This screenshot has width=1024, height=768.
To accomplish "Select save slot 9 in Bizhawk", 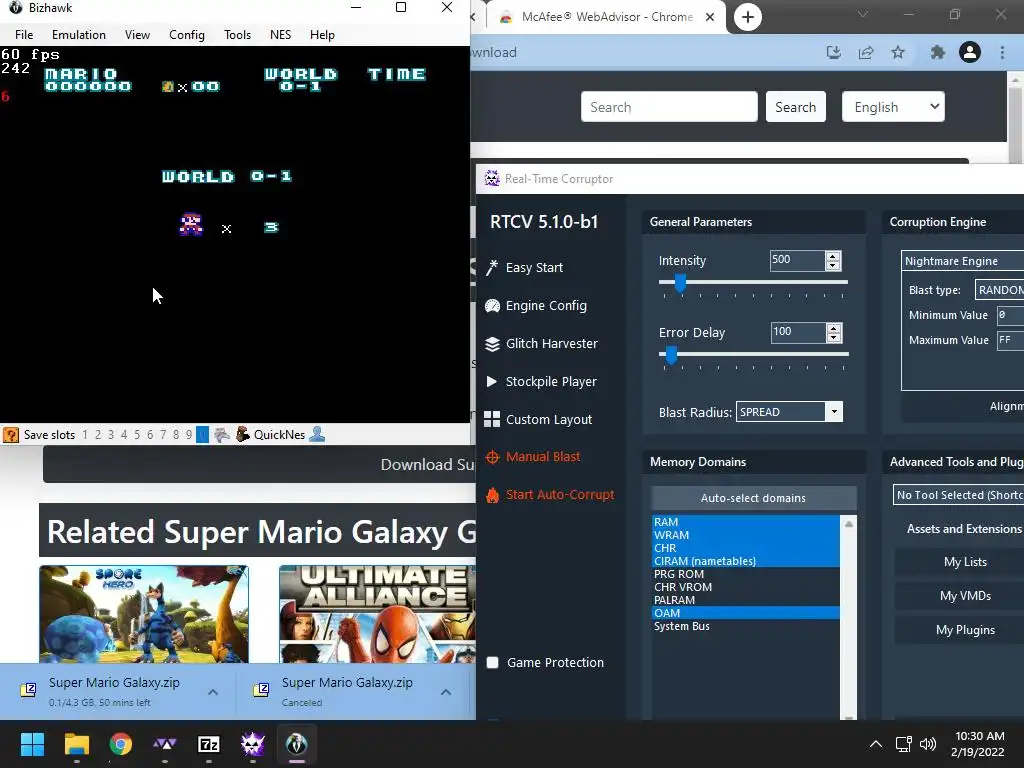I will point(189,435).
